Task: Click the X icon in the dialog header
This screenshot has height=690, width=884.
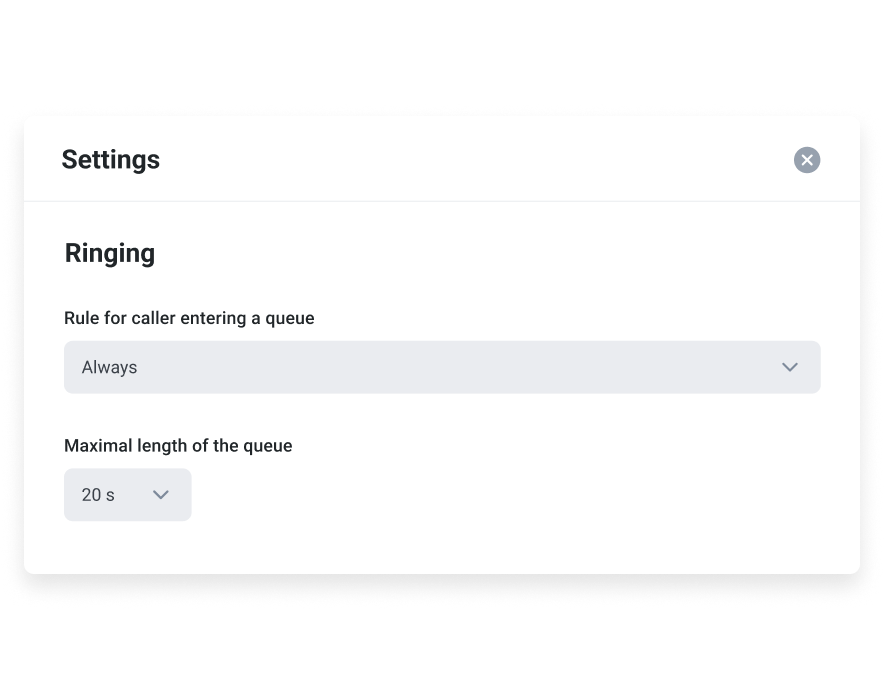Action: pos(807,160)
